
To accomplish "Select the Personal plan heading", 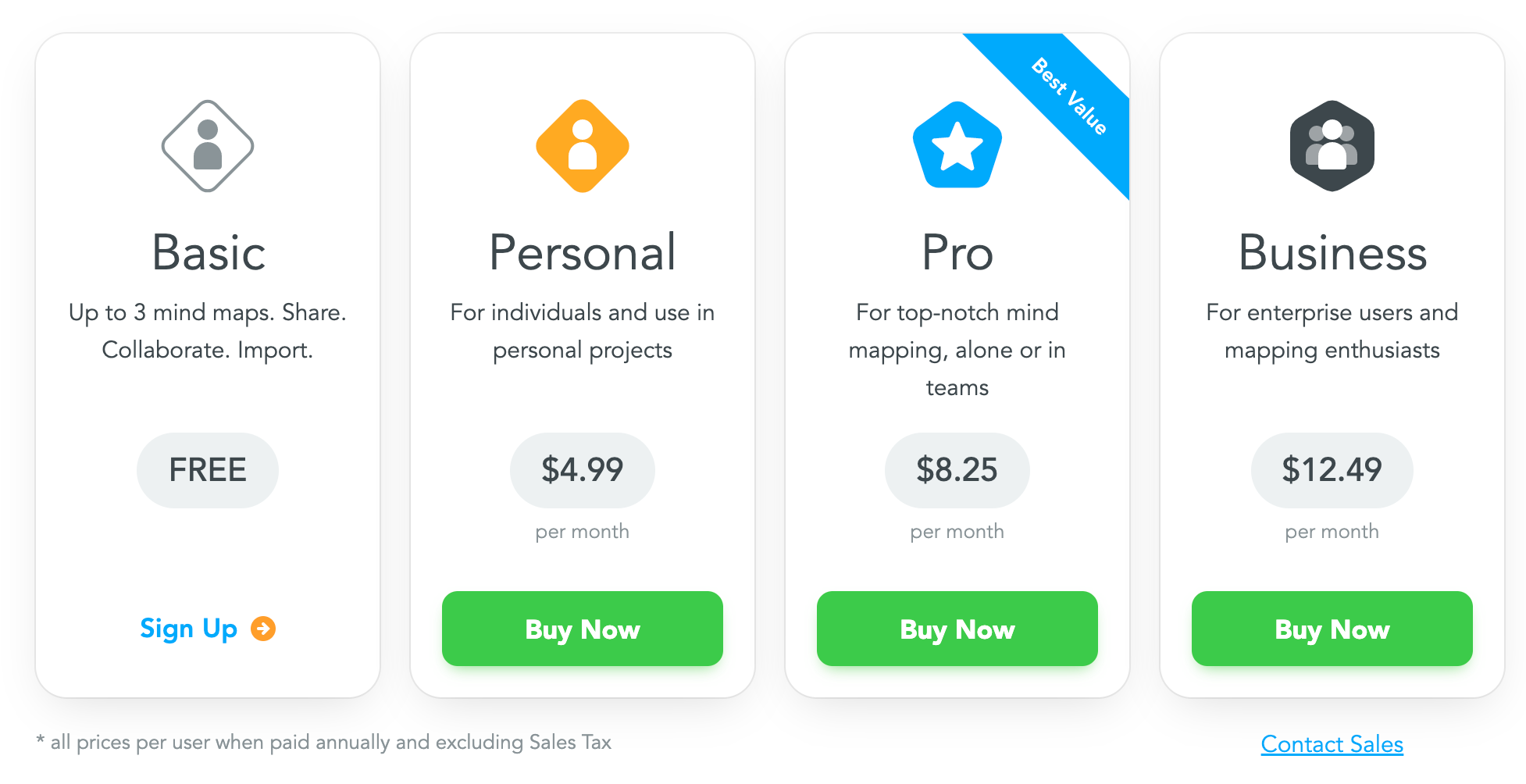I will click(583, 253).
